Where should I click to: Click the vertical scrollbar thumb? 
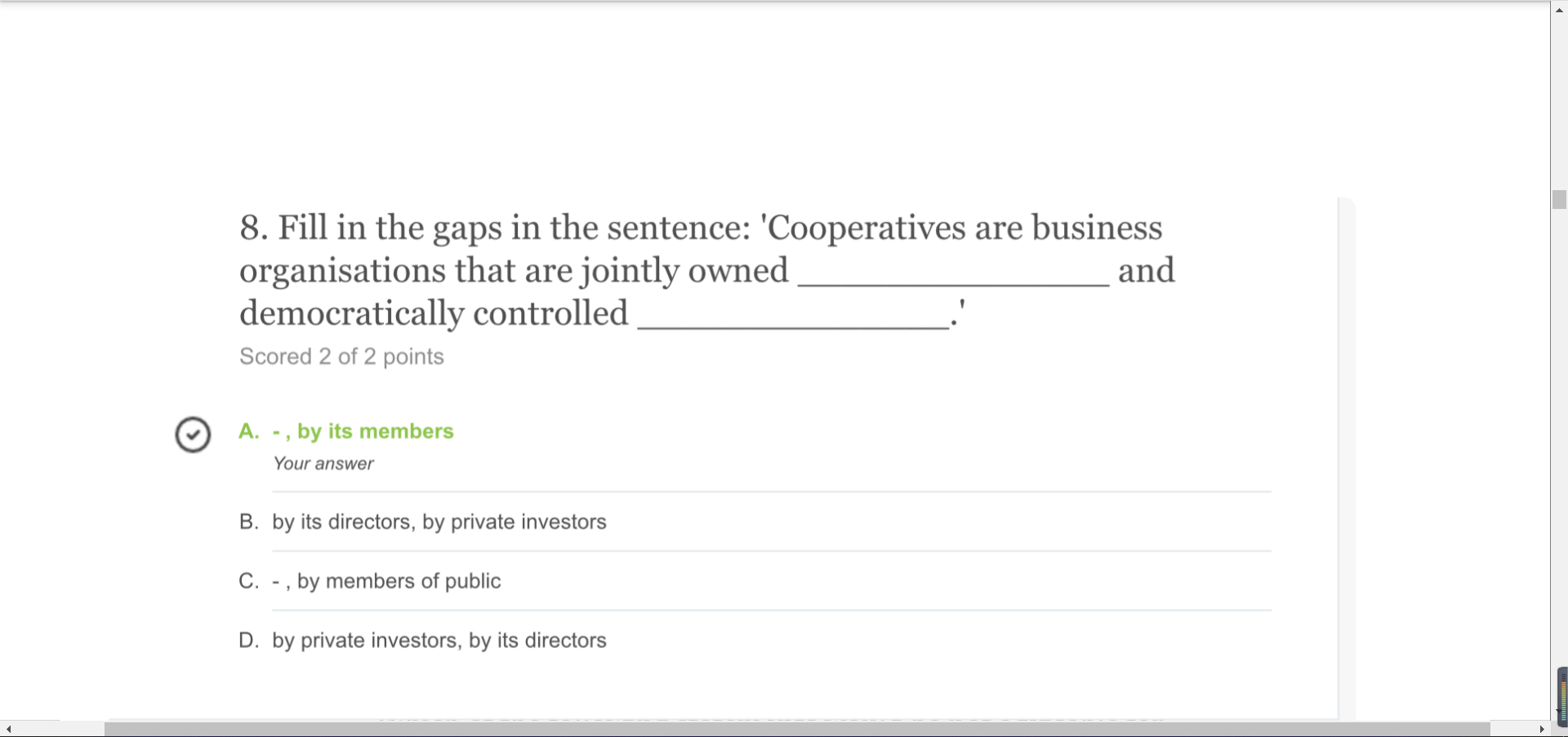point(1559,199)
